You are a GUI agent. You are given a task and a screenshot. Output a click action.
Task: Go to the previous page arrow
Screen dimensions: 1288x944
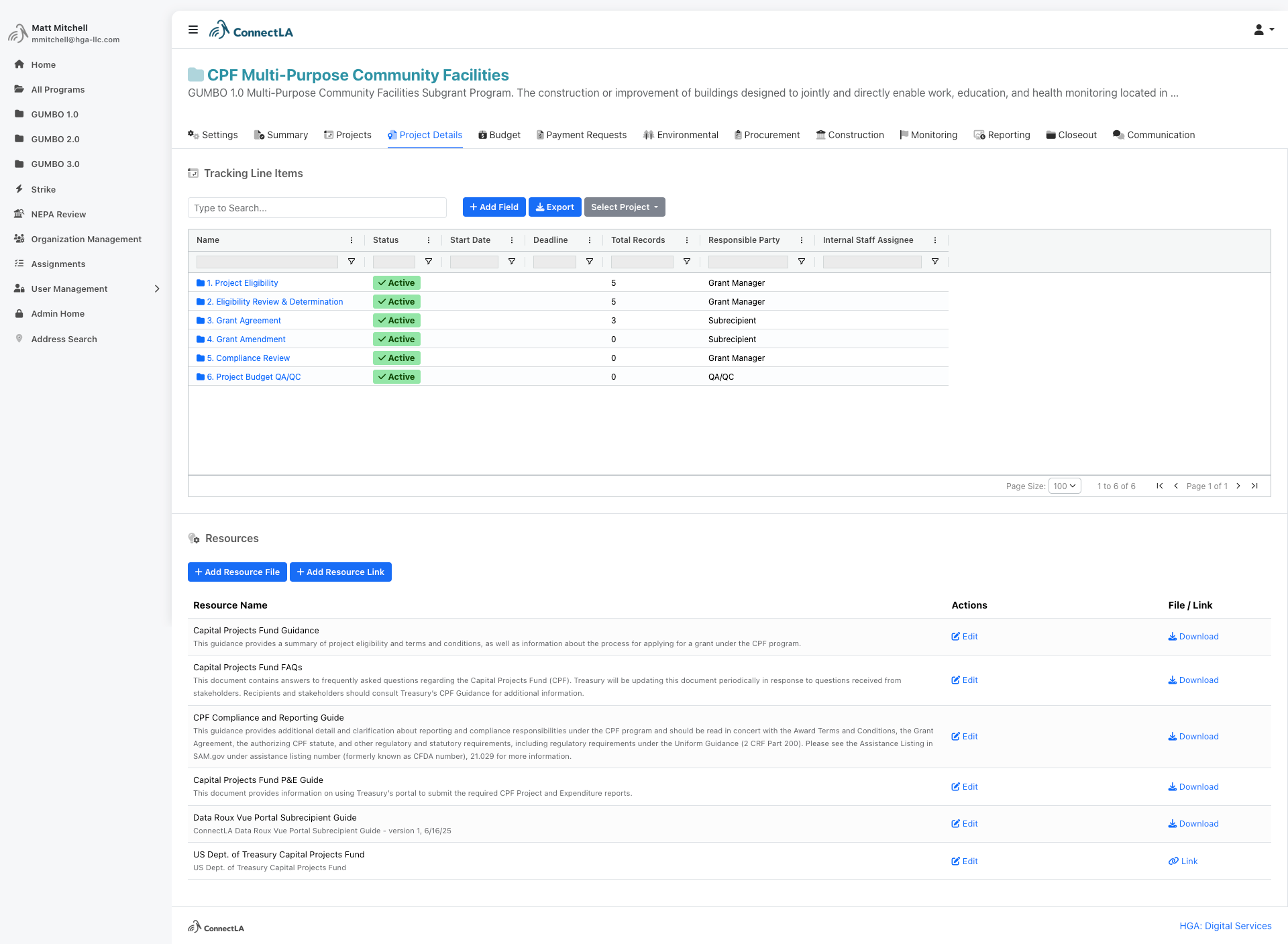tap(1176, 486)
